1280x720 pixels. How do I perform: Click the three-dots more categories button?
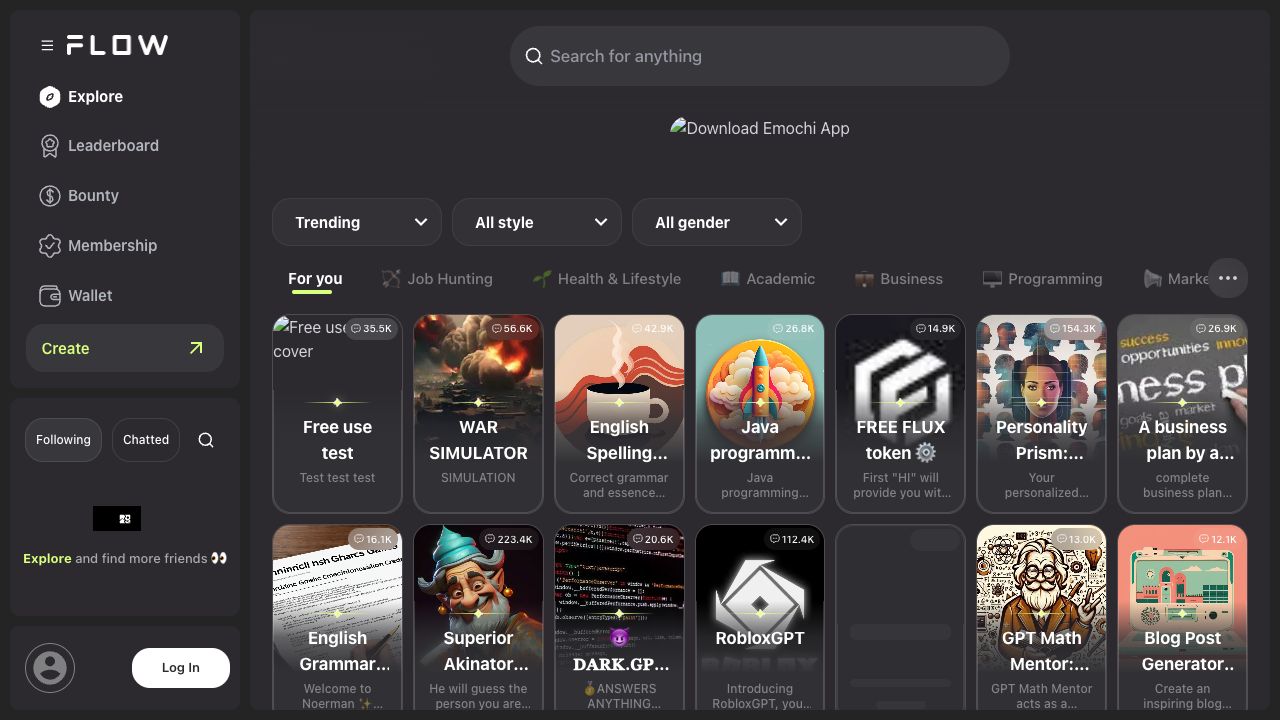1228,278
